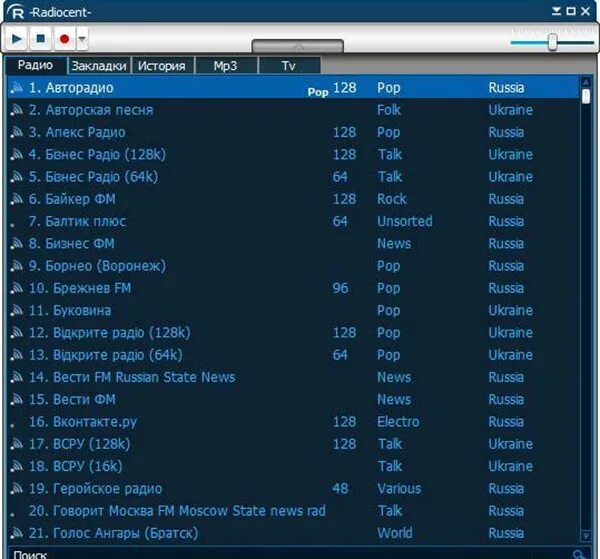The width and height of the screenshot is (600, 559).
Task: Click the stream icon beside Вести ФМ
Action: 16,399
